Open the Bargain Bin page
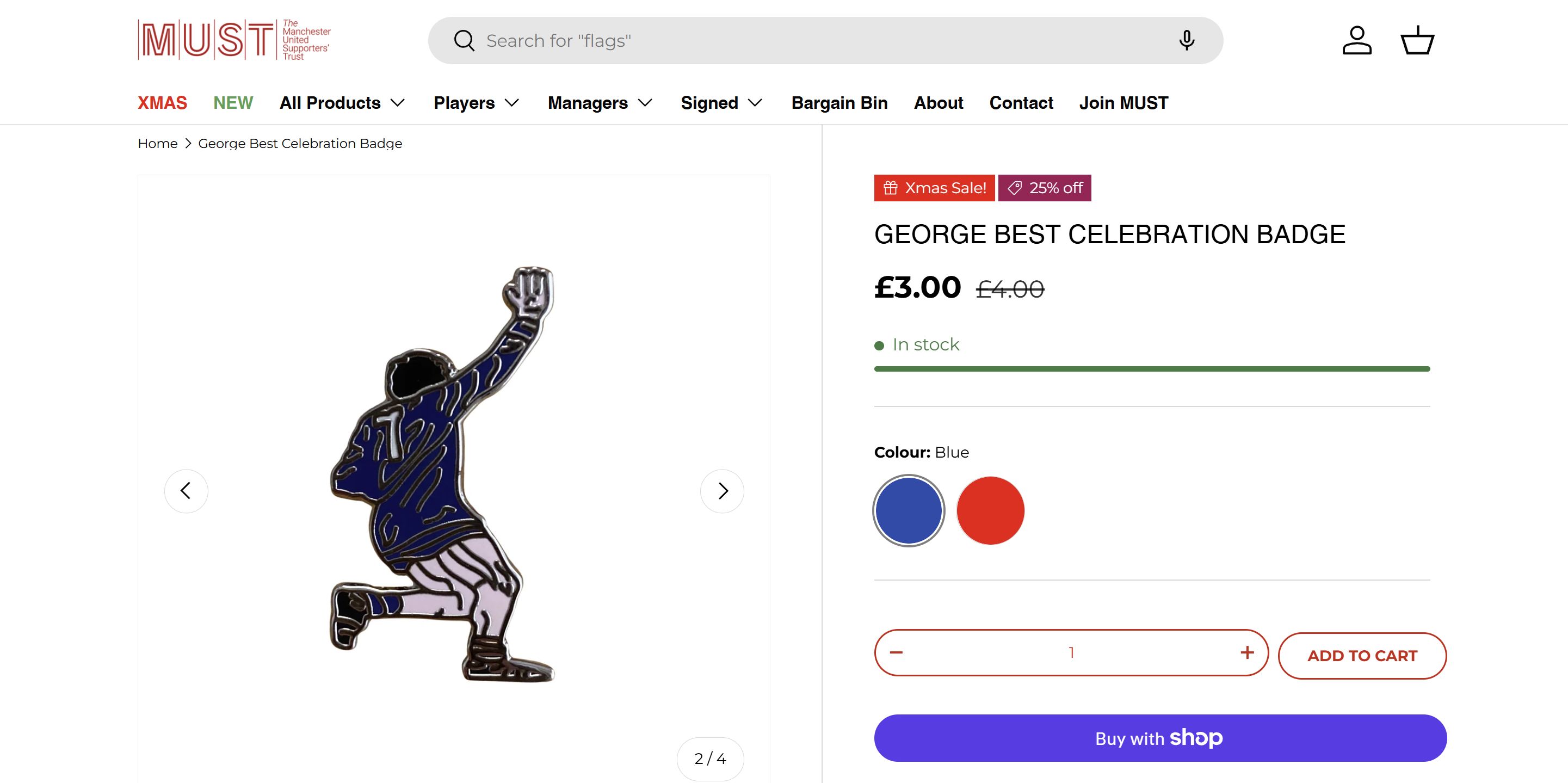 coord(839,103)
